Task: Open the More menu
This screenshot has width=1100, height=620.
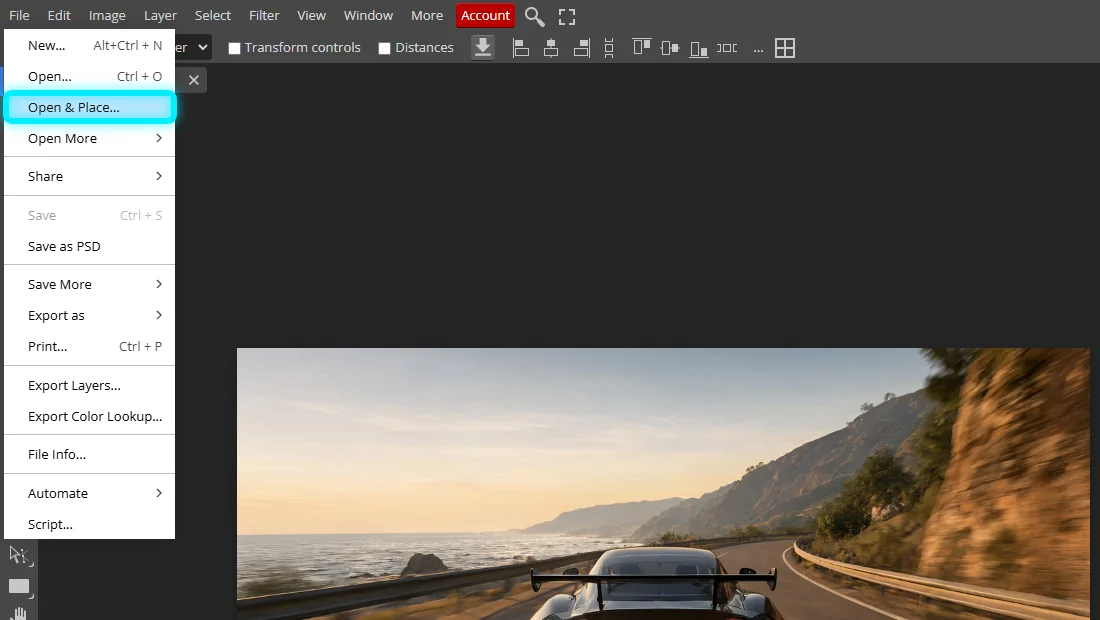Action: click(427, 15)
